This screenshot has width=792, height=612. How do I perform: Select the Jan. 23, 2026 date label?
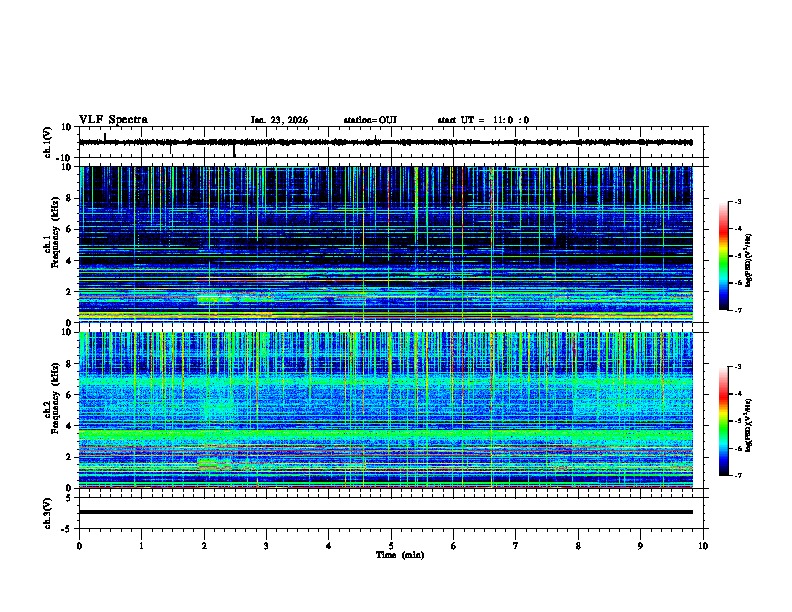tap(279, 120)
